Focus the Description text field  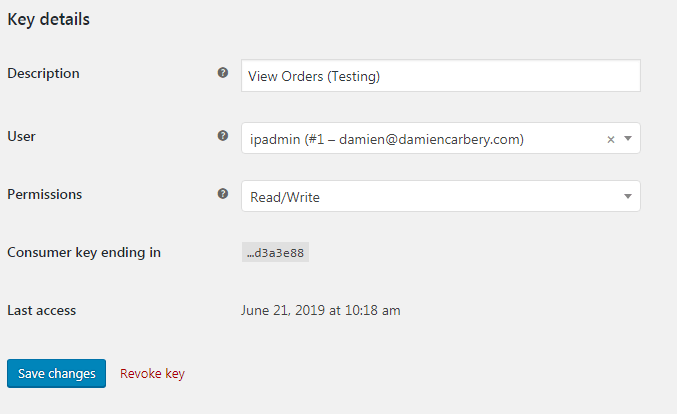[x=440, y=76]
